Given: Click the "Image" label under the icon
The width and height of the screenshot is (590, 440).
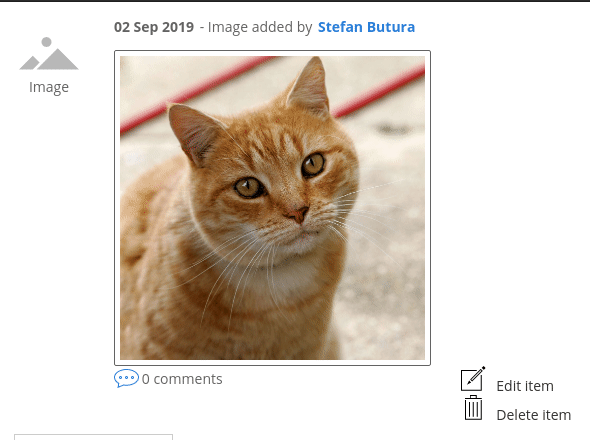Looking at the screenshot, I should click(x=49, y=87).
